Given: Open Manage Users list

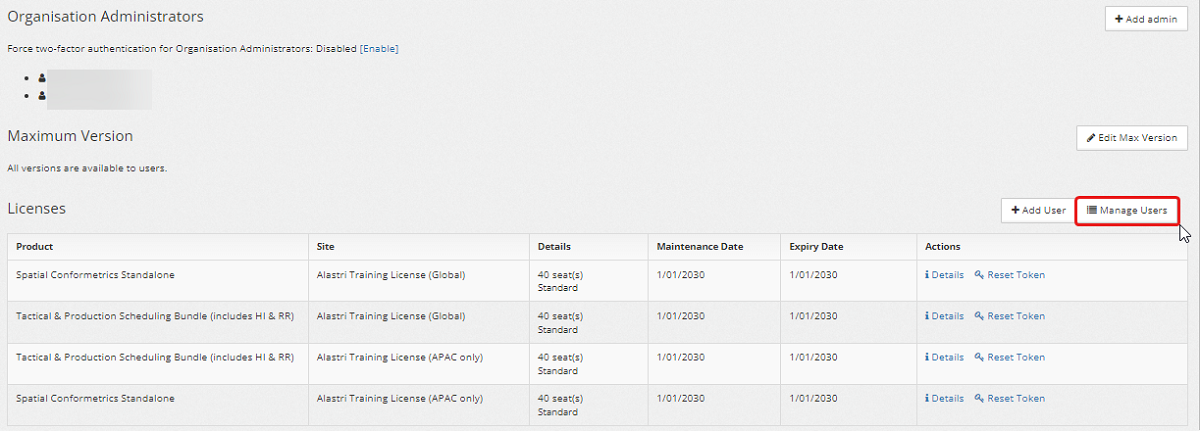Looking at the screenshot, I should click(1127, 211).
